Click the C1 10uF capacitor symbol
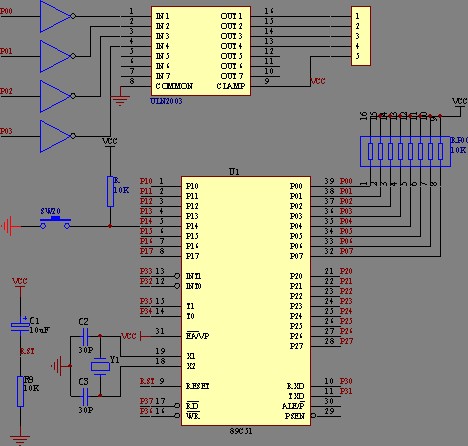468x446 pixels. [x=20, y=326]
